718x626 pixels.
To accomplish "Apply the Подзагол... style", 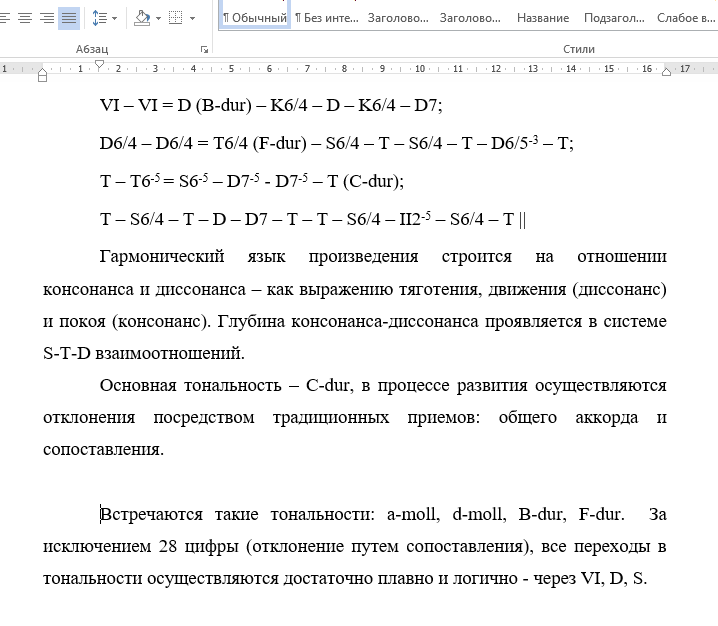I will [x=614, y=18].
